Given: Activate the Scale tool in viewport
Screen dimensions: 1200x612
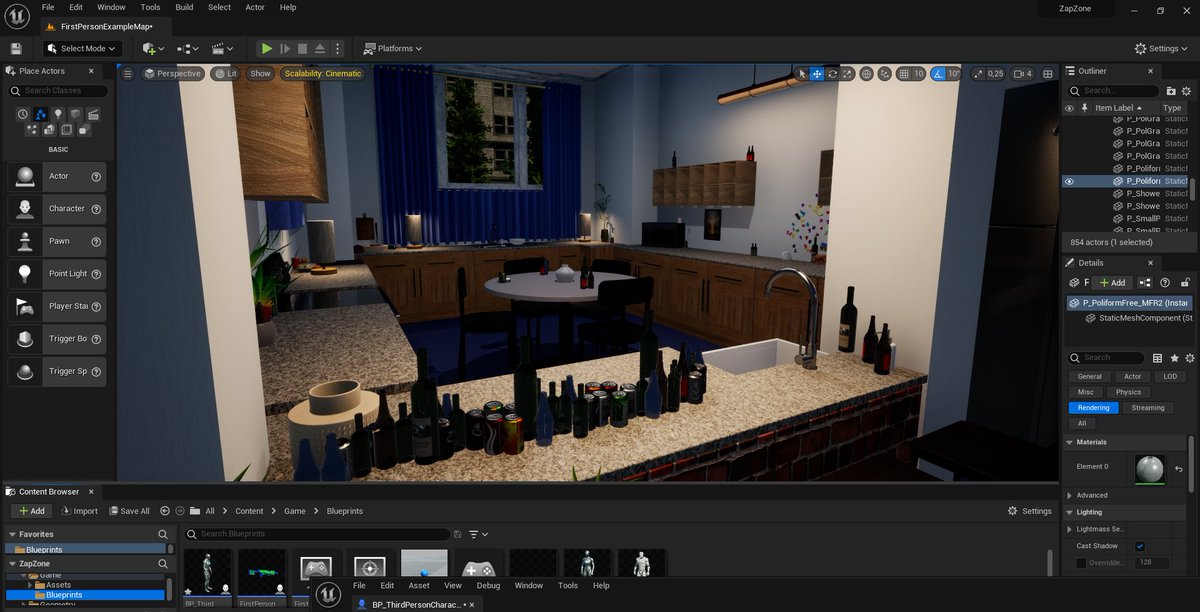Looking at the screenshot, I should click(847, 74).
